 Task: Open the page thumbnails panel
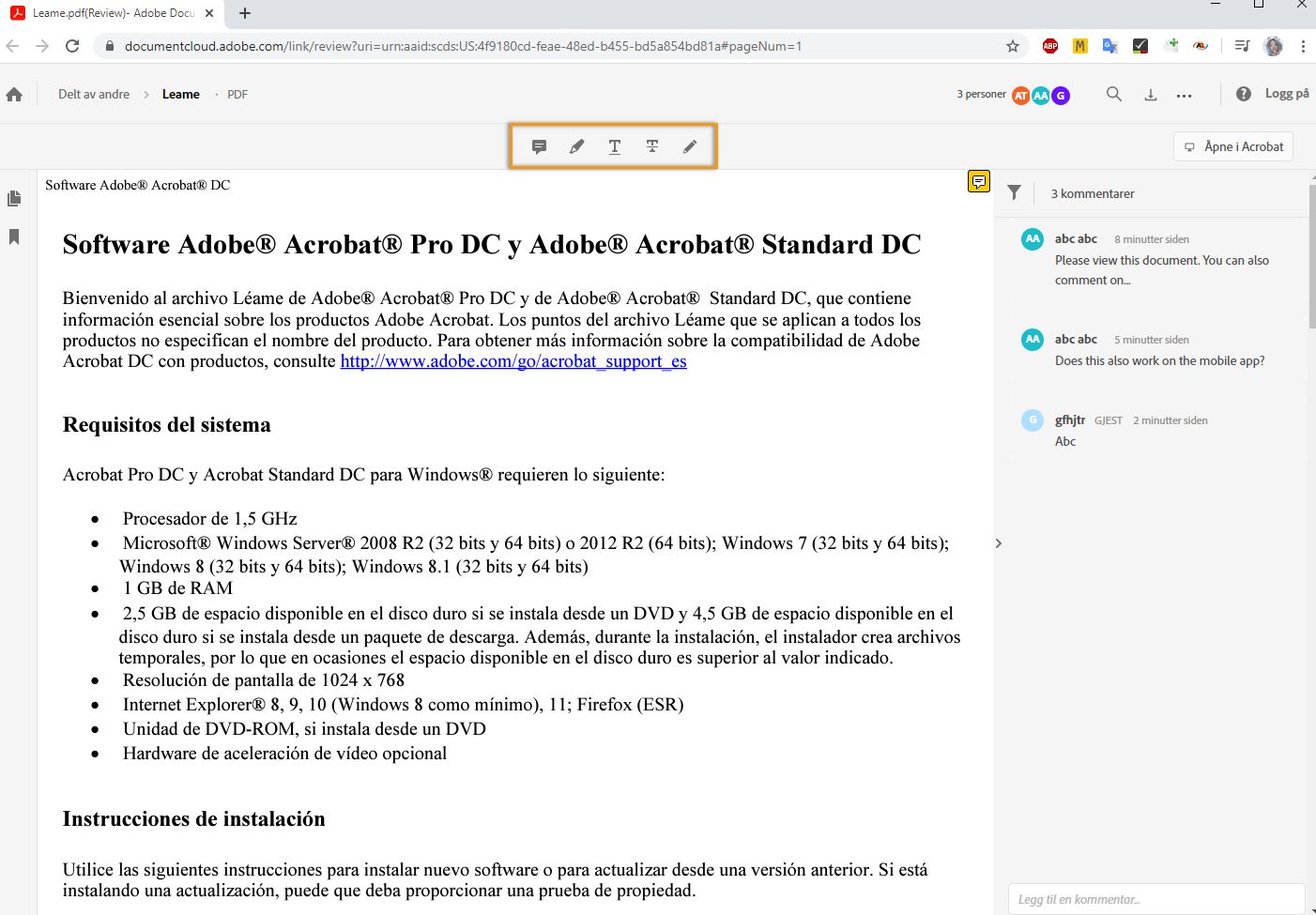click(x=14, y=198)
